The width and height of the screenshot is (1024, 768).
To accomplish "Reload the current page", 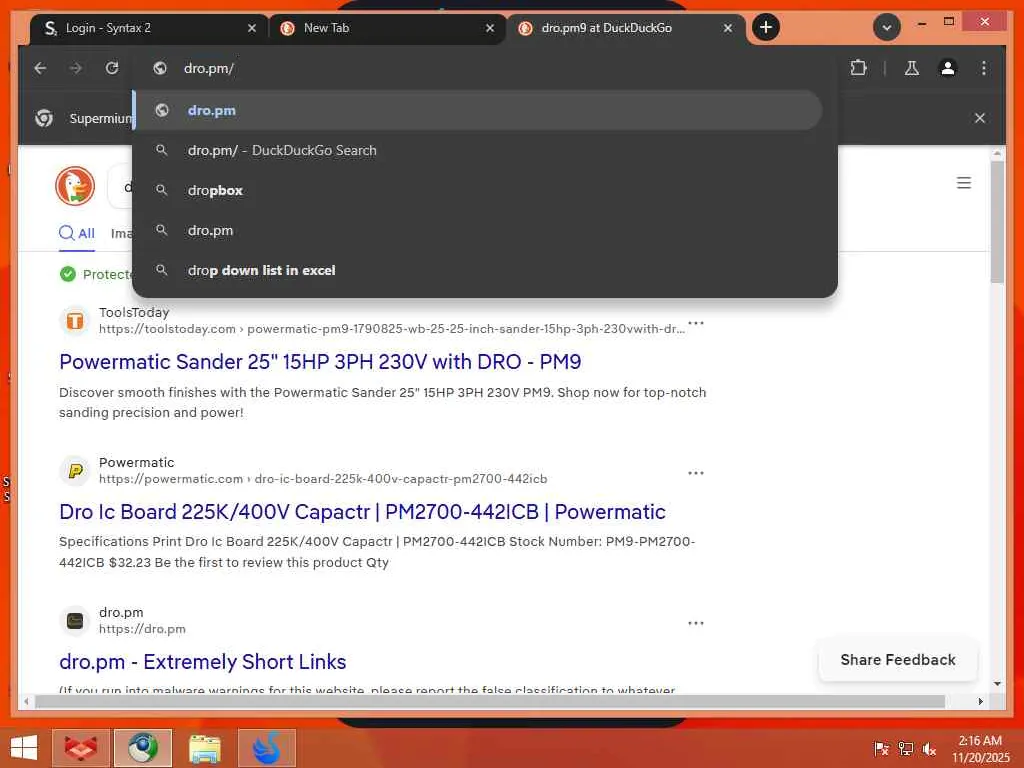I will click(x=112, y=68).
